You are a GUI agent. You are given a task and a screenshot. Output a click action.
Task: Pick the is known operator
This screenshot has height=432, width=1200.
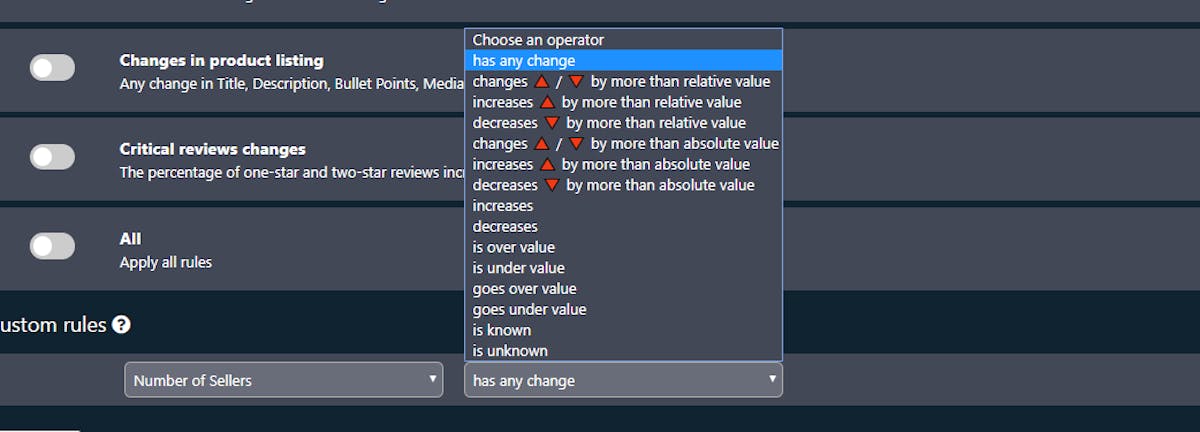tap(623, 330)
